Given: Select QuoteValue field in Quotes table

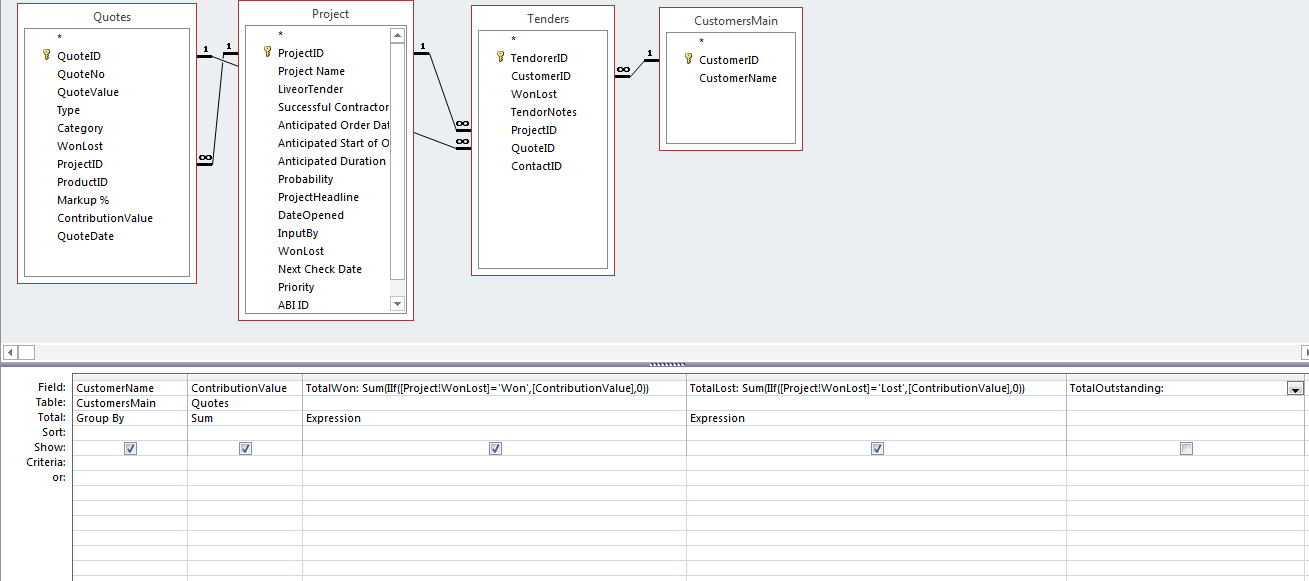Looking at the screenshot, I should tap(88, 92).
